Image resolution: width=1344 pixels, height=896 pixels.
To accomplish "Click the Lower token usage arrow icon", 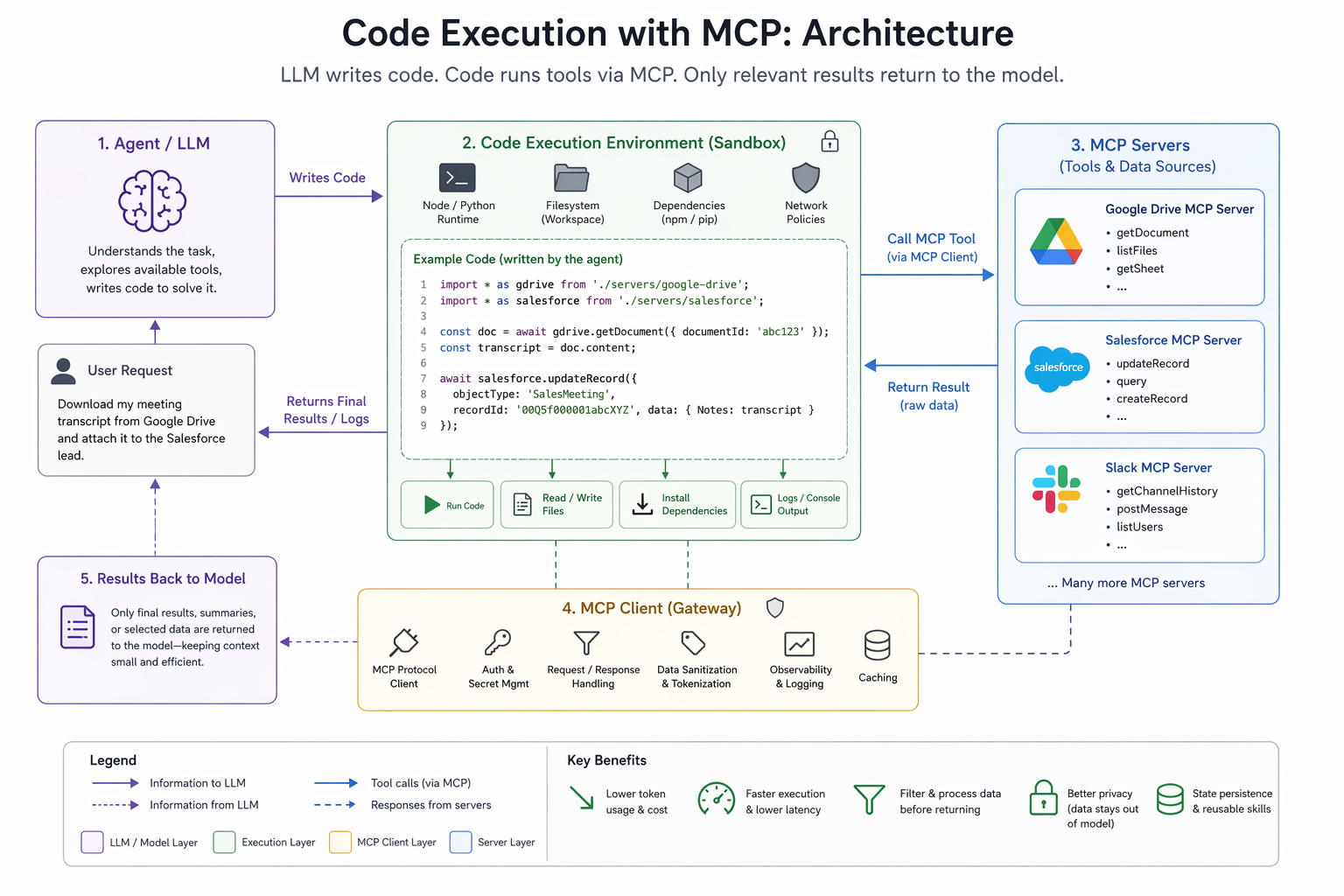I will (x=582, y=798).
